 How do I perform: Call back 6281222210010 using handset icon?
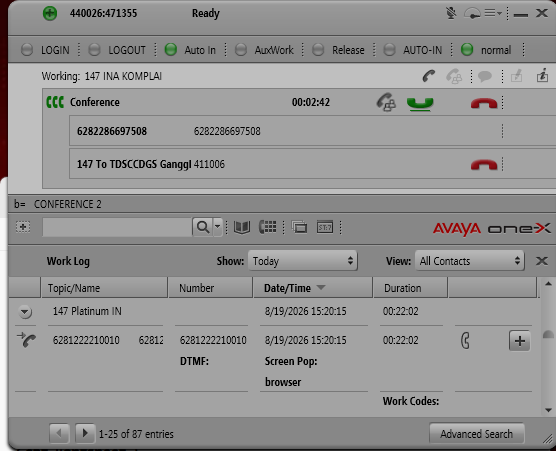coord(465,341)
